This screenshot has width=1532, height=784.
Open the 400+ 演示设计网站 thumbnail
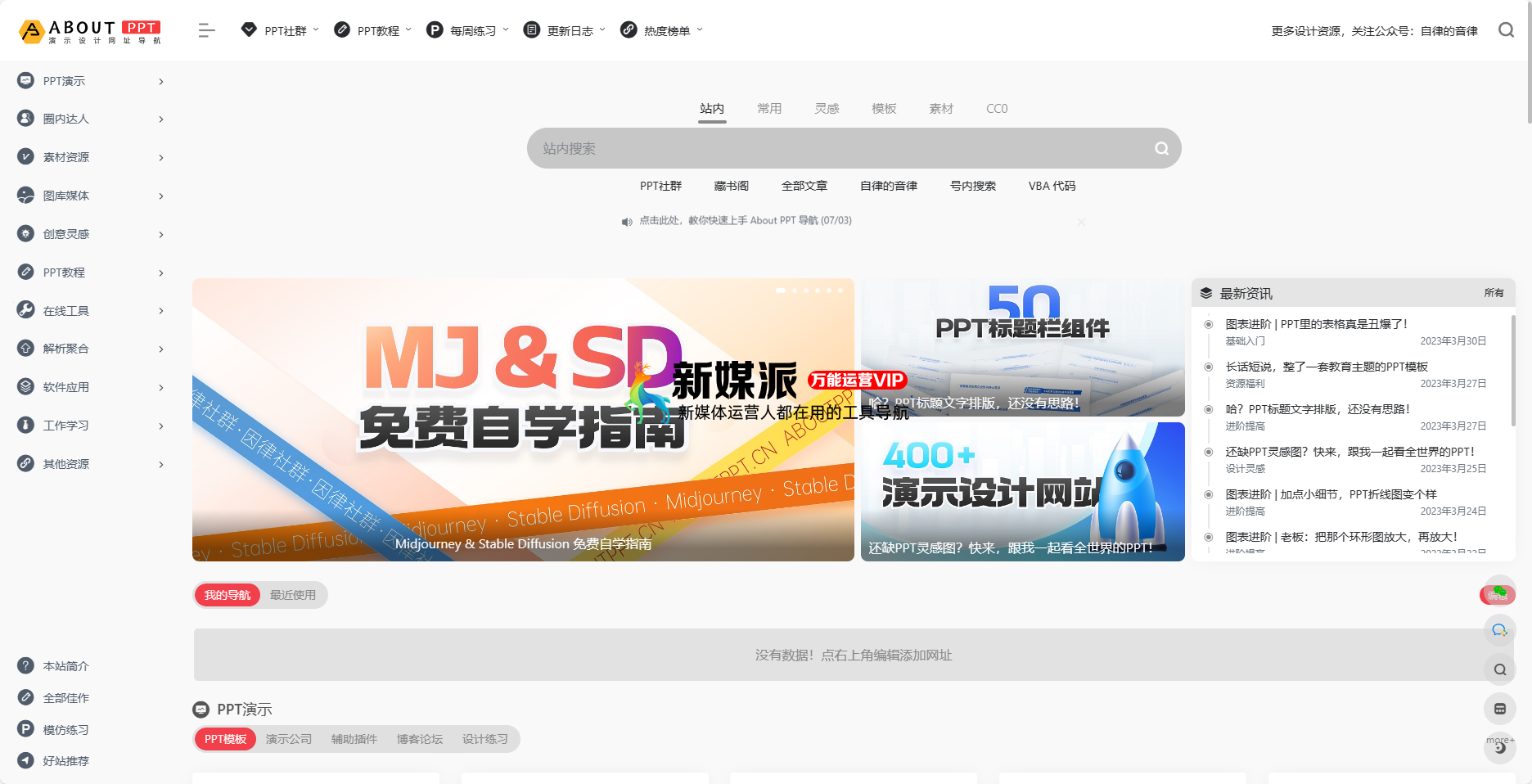[1023, 492]
